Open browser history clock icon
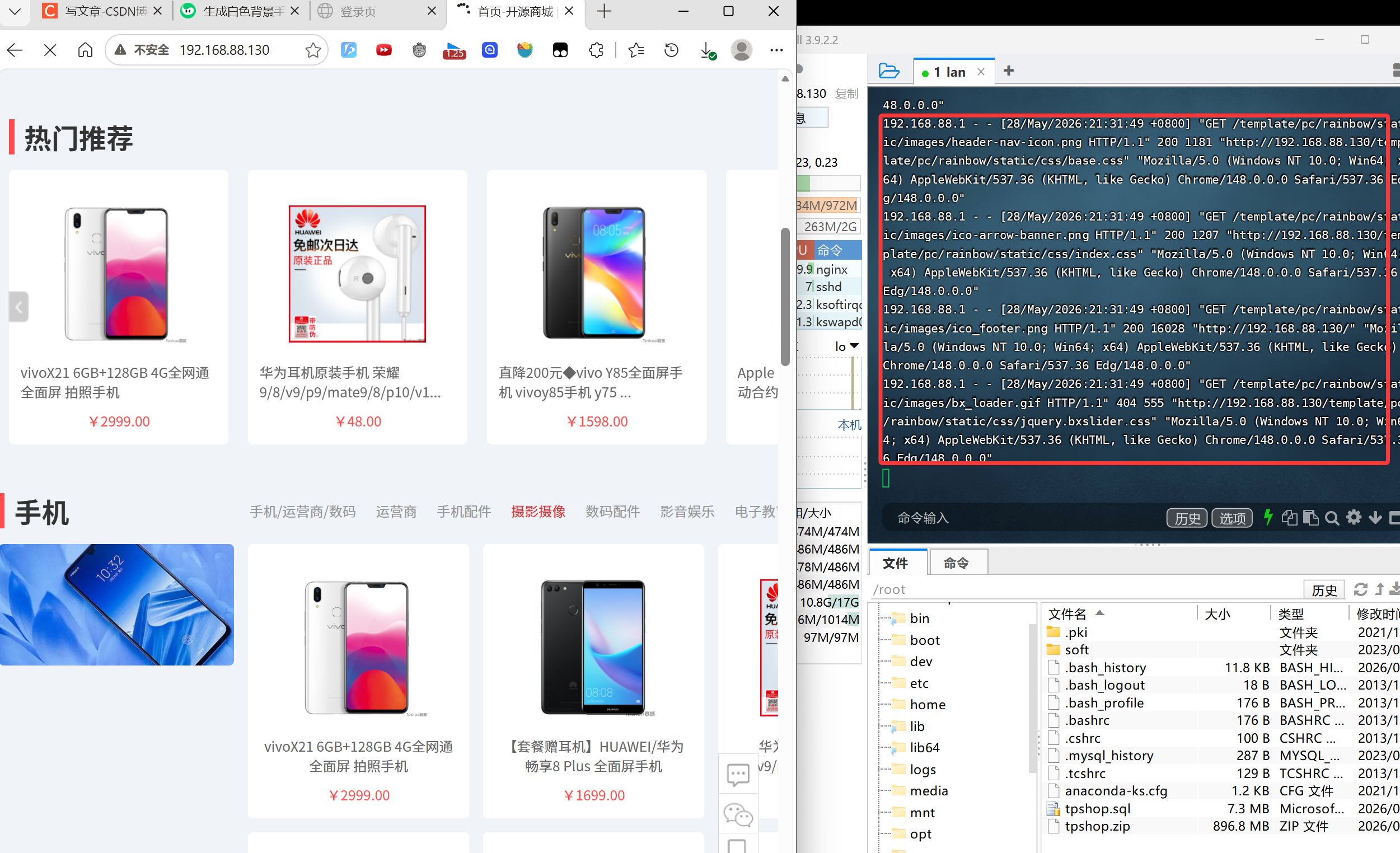Screen dimensions: 1400x853 (671, 50)
